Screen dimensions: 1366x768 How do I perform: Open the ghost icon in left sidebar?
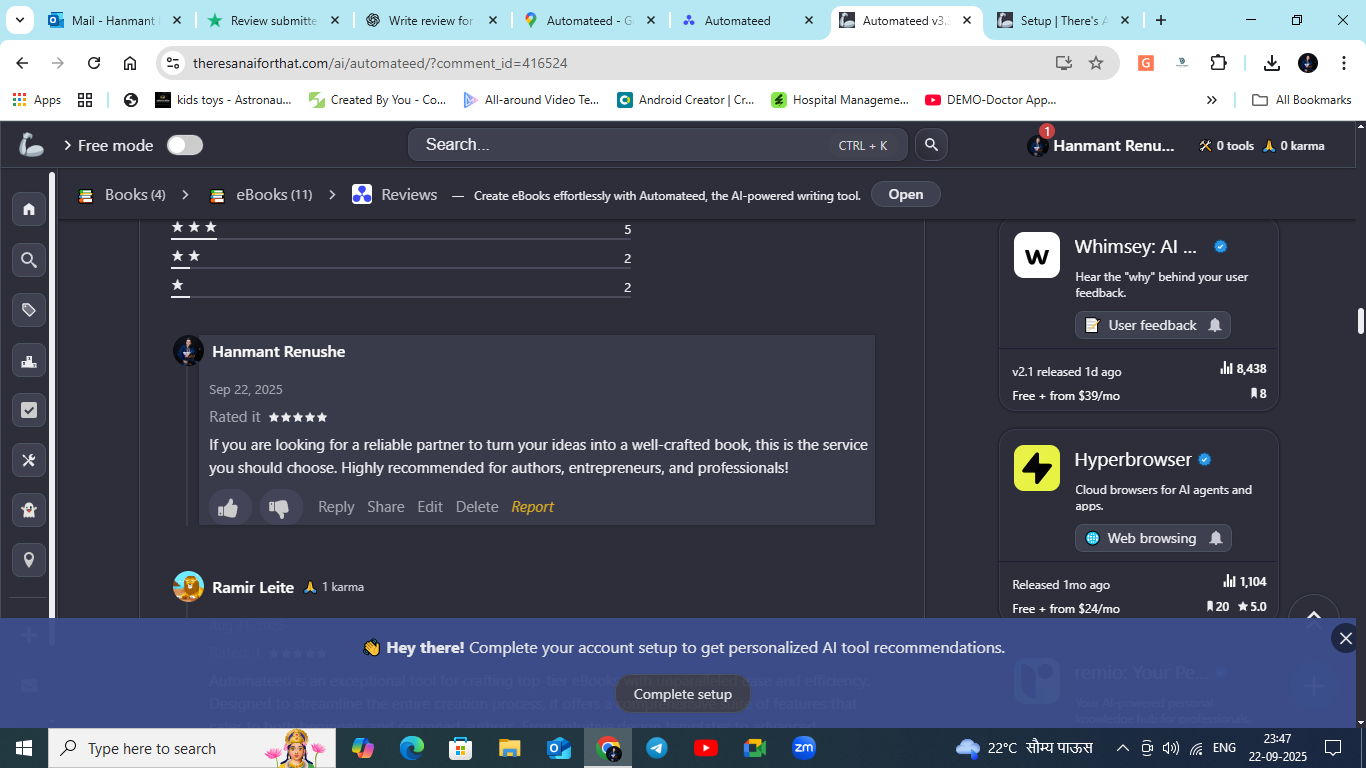[29, 510]
